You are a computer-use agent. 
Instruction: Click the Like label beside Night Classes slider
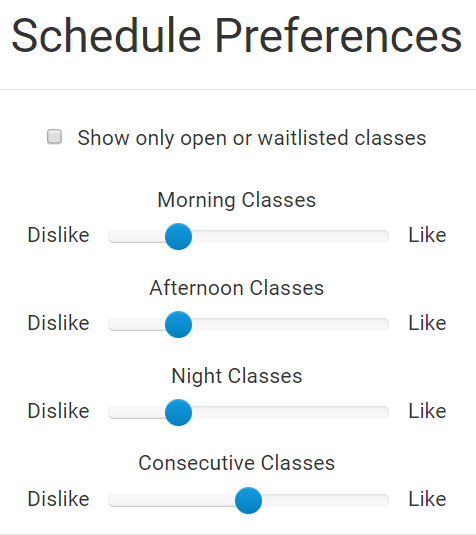click(427, 411)
